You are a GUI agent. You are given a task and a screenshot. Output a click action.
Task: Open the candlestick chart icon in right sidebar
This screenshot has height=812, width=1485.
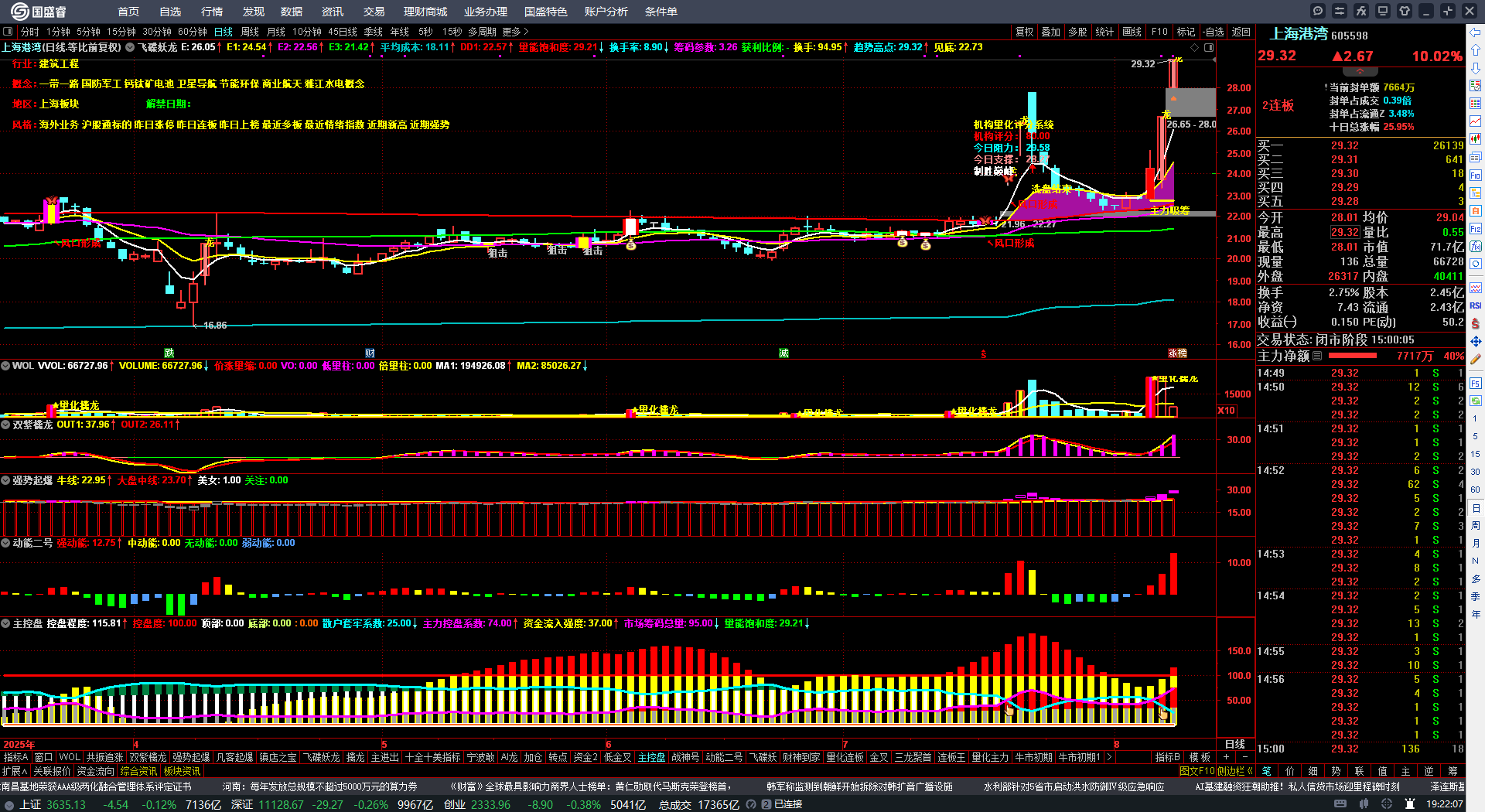[1476, 139]
